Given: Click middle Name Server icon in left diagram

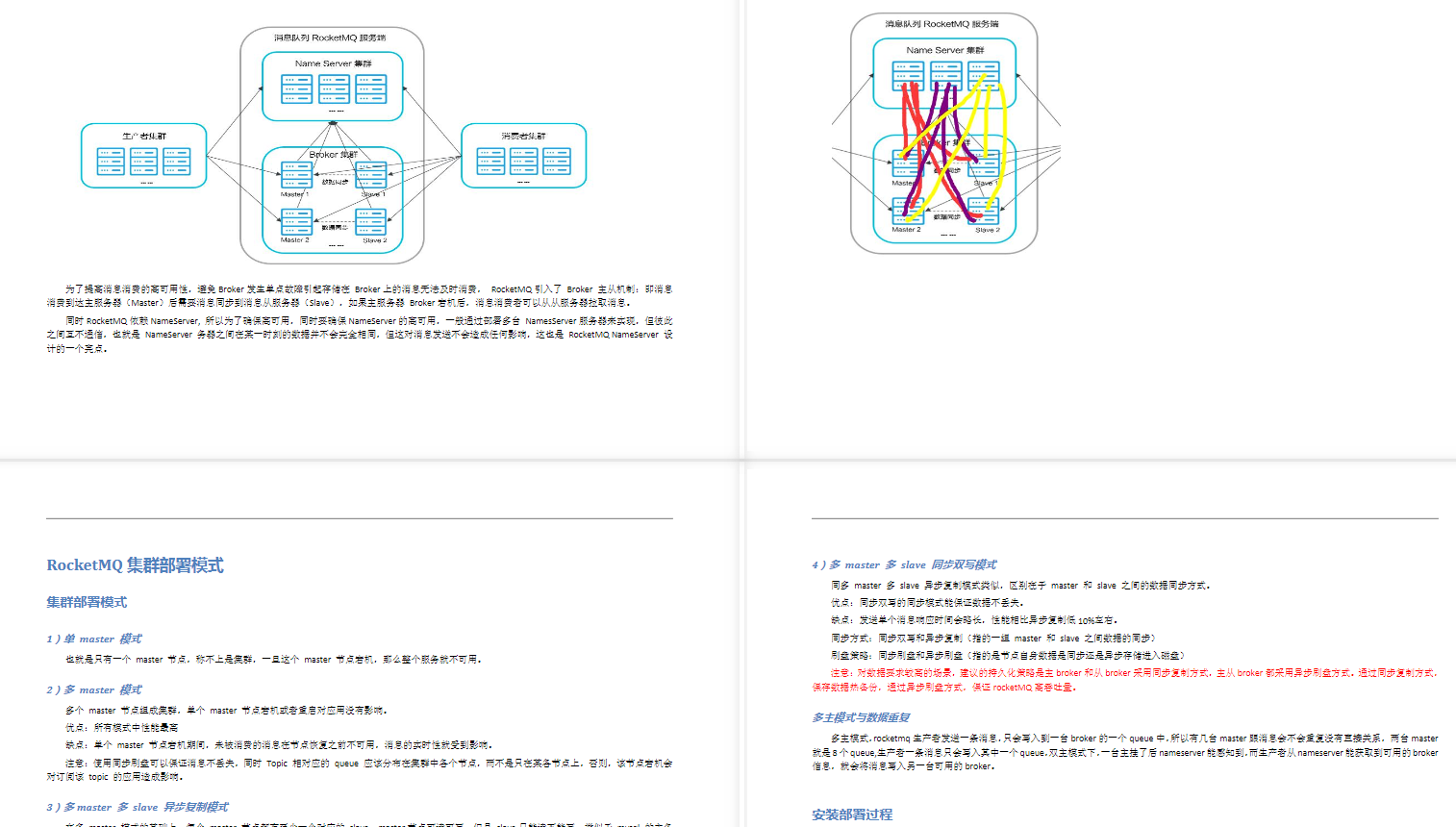Looking at the screenshot, I should tap(334, 88).
